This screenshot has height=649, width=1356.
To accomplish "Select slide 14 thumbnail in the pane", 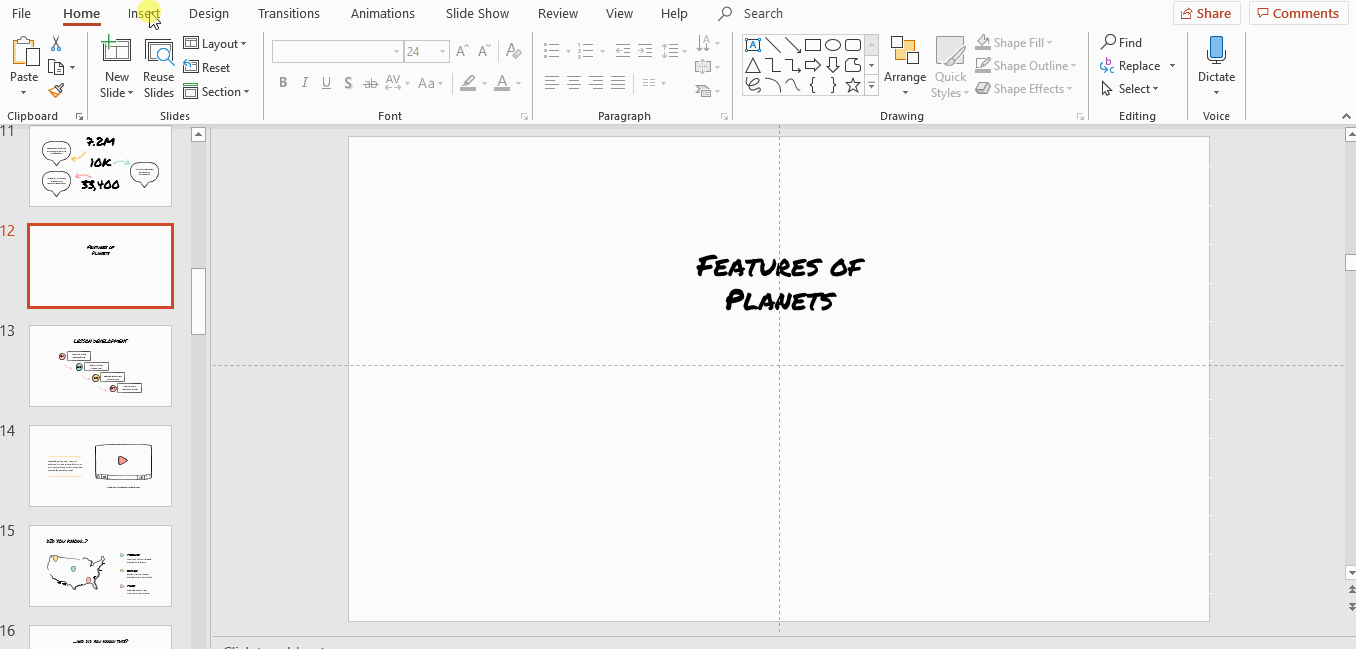I will (100, 466).
